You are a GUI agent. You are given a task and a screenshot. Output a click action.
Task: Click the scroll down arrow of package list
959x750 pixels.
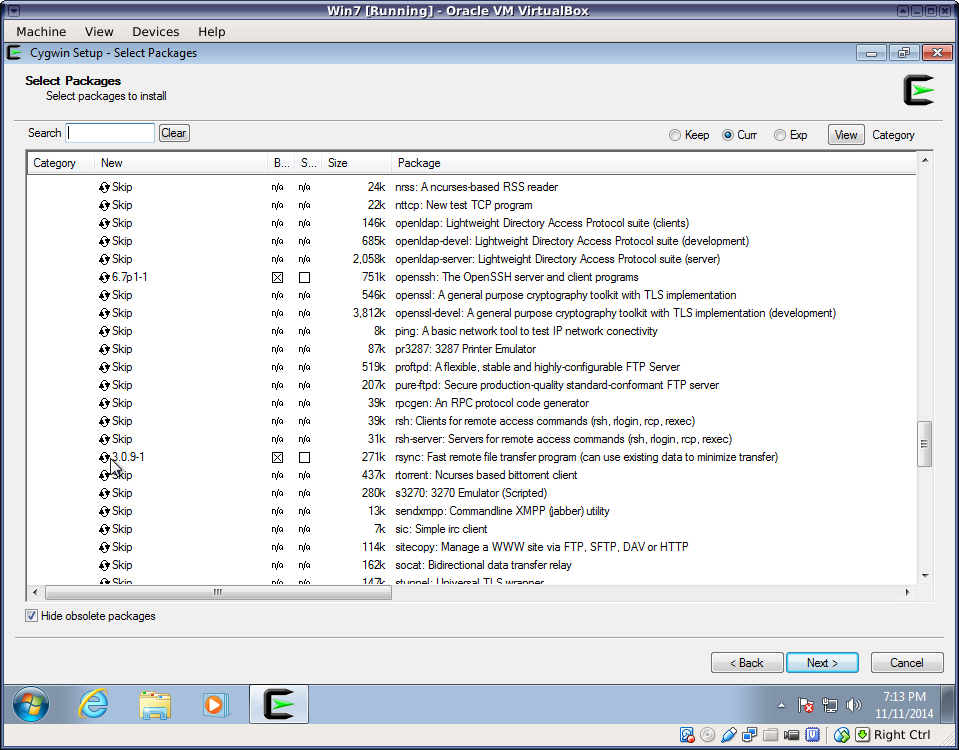(925, 576)
